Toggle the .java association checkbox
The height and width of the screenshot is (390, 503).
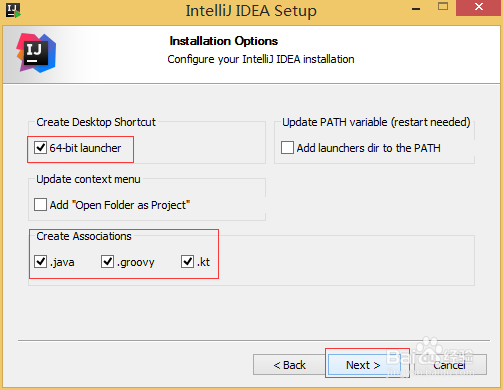(40, 261)
